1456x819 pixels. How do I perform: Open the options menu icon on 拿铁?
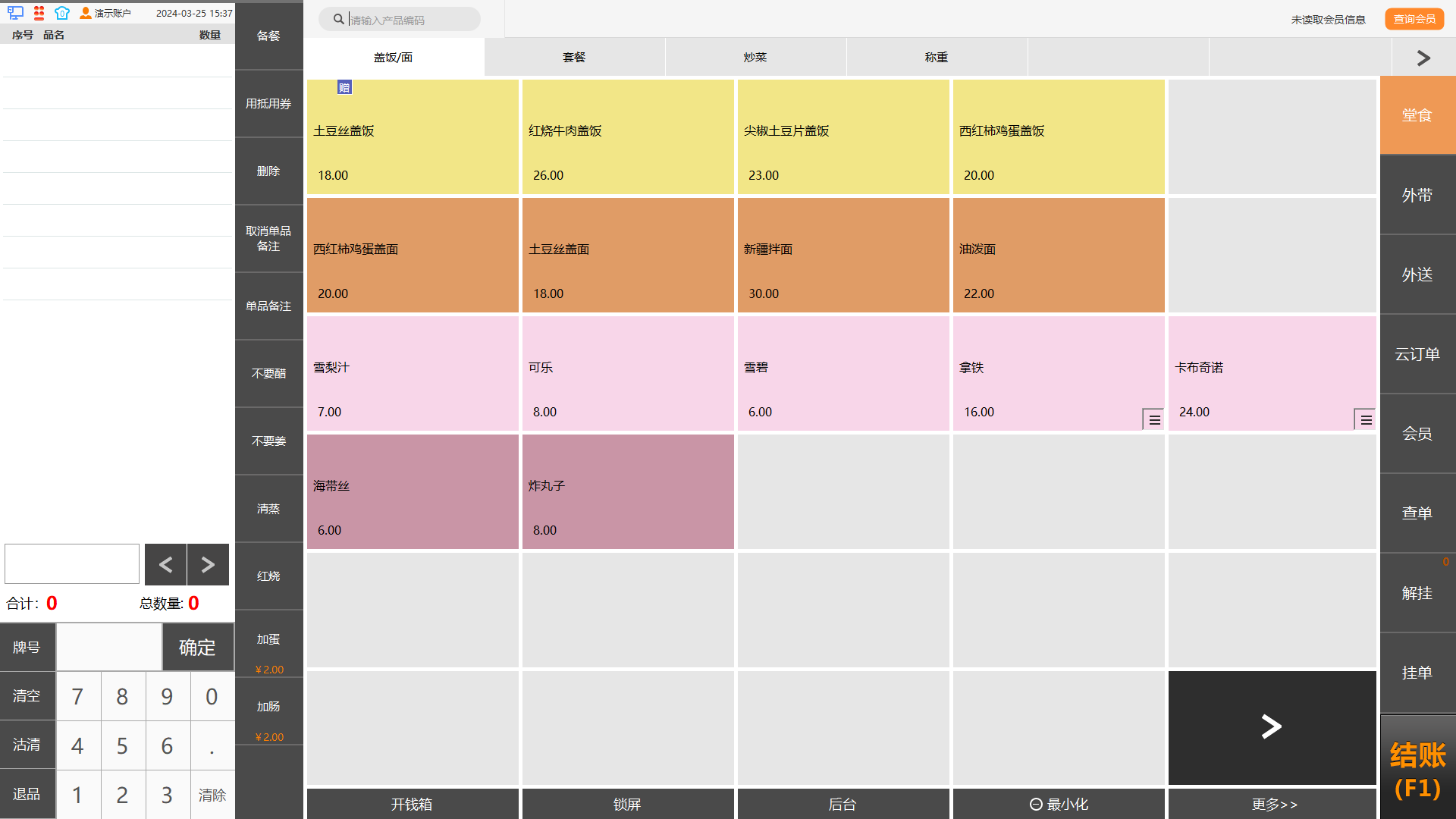point(1153,419)
